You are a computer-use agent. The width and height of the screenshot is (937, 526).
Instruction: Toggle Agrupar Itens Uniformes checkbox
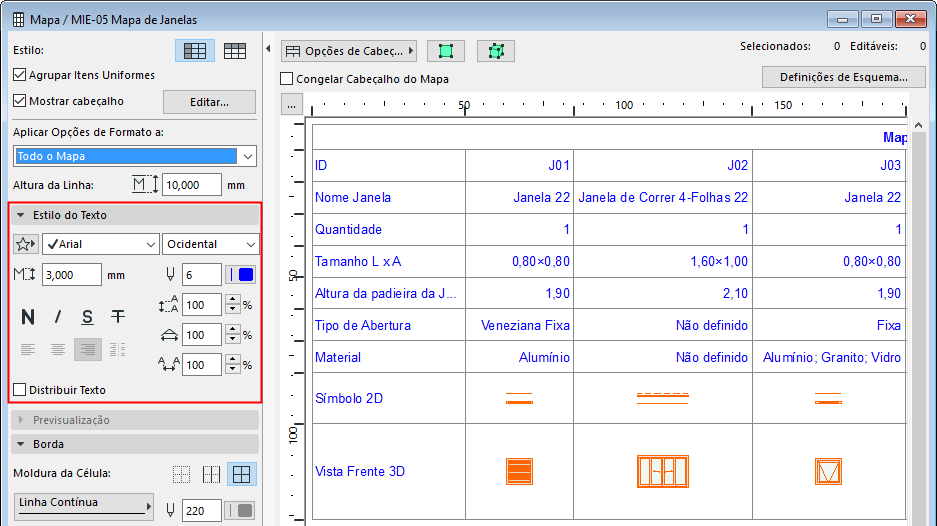[20, 75]
